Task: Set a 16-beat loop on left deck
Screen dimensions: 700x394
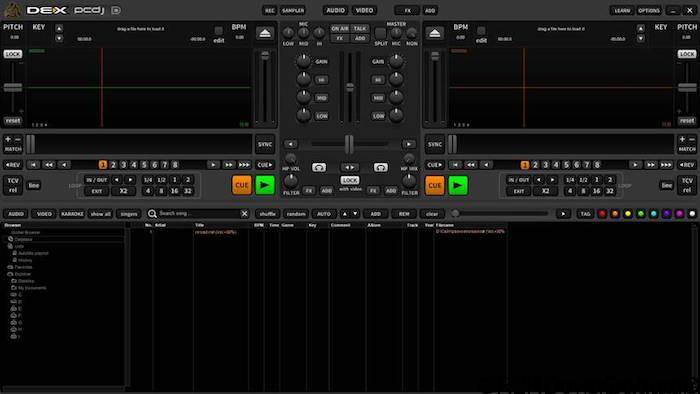Action: 175,191
